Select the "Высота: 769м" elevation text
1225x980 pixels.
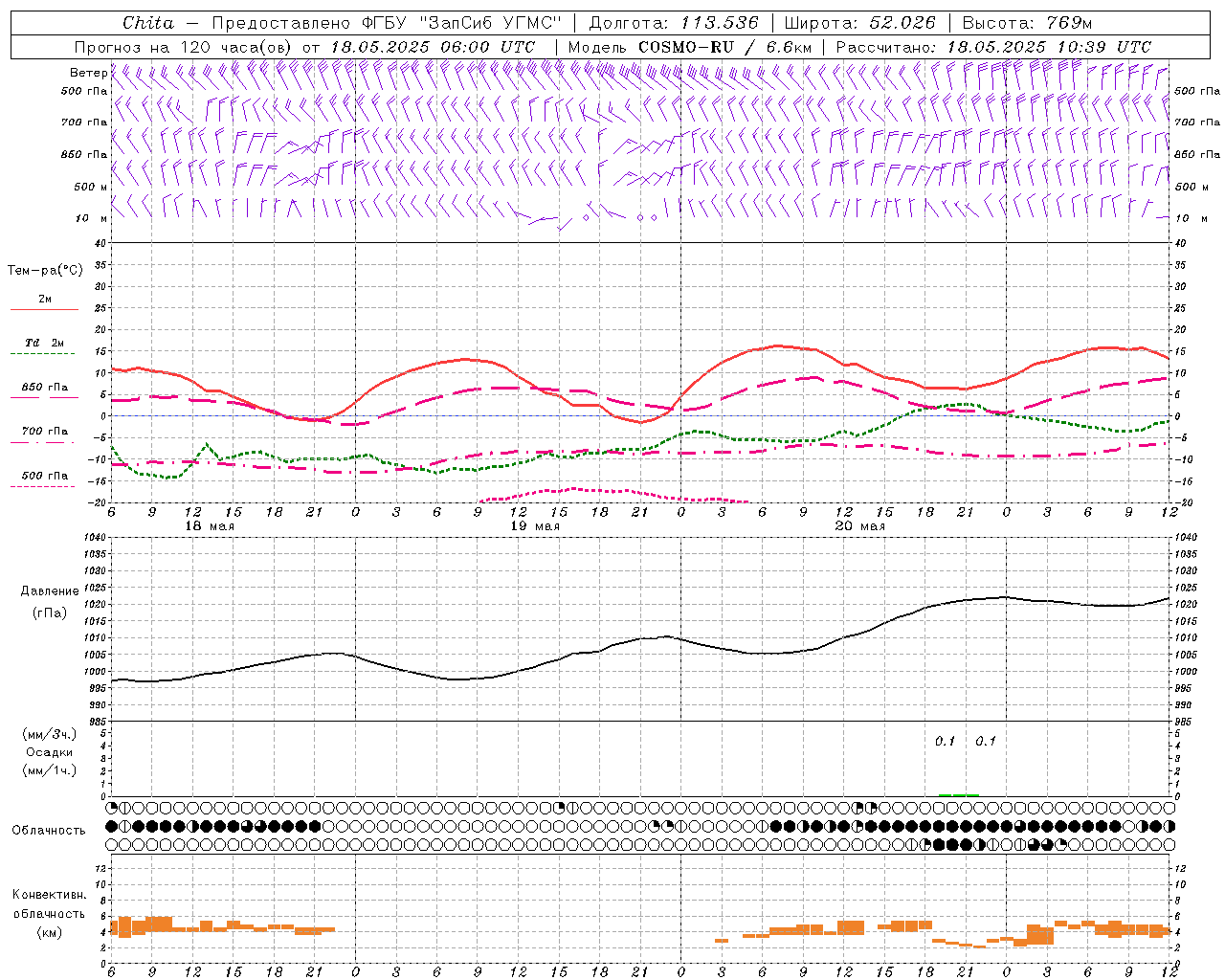(1027, 23)
